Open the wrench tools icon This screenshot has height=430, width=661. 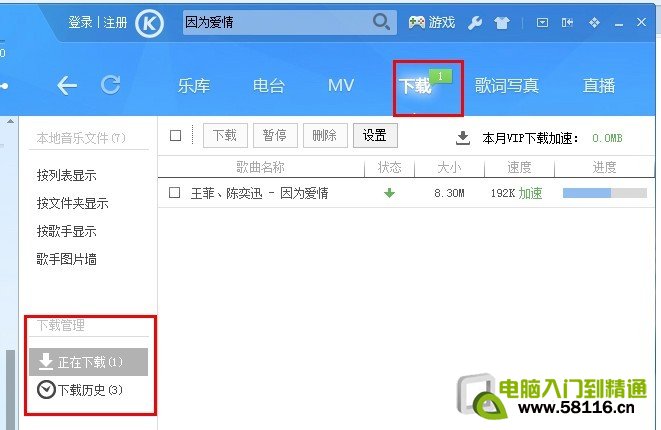[x=475, y=22]
